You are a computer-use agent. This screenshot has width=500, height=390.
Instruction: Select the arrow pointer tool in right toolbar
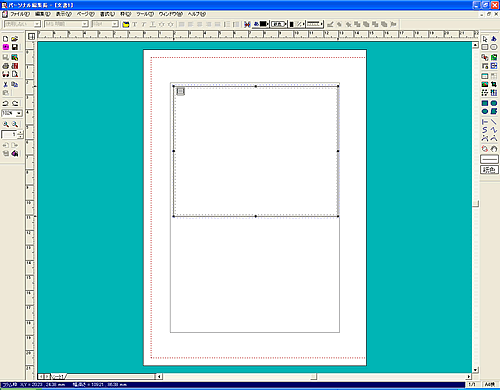coord(485,39)
